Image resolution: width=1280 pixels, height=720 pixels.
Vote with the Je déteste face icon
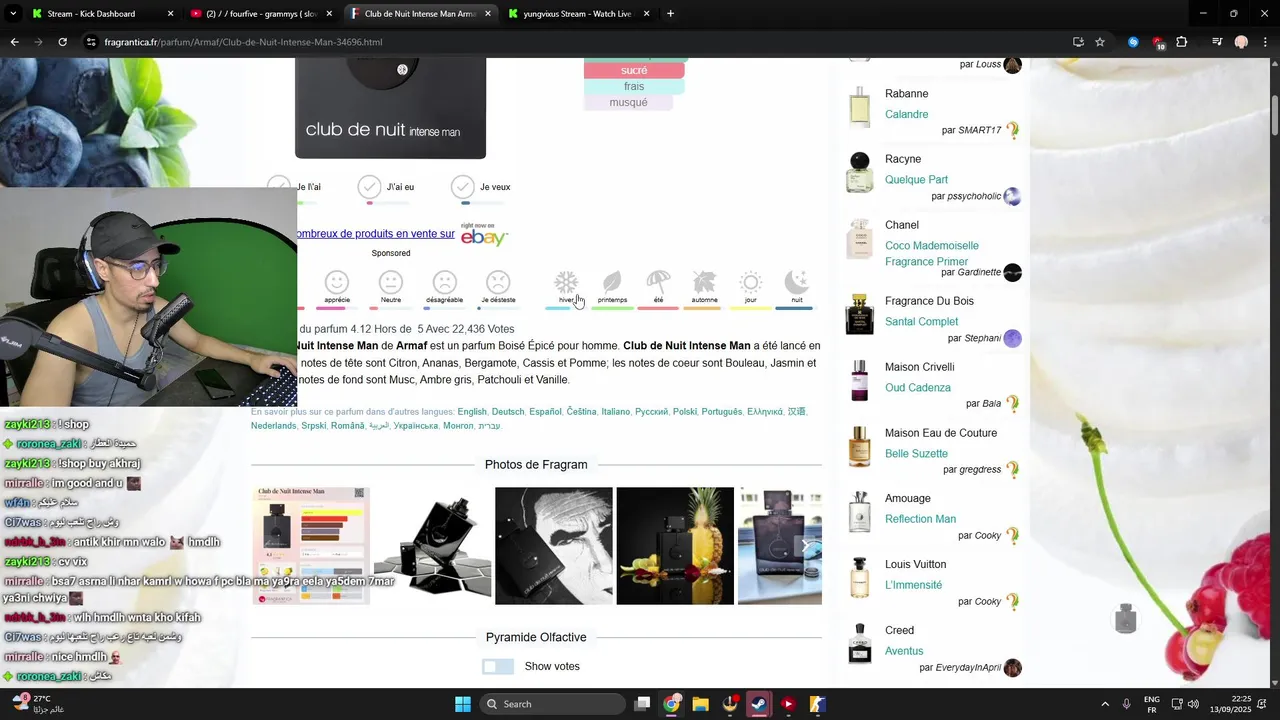coord(498,283)
